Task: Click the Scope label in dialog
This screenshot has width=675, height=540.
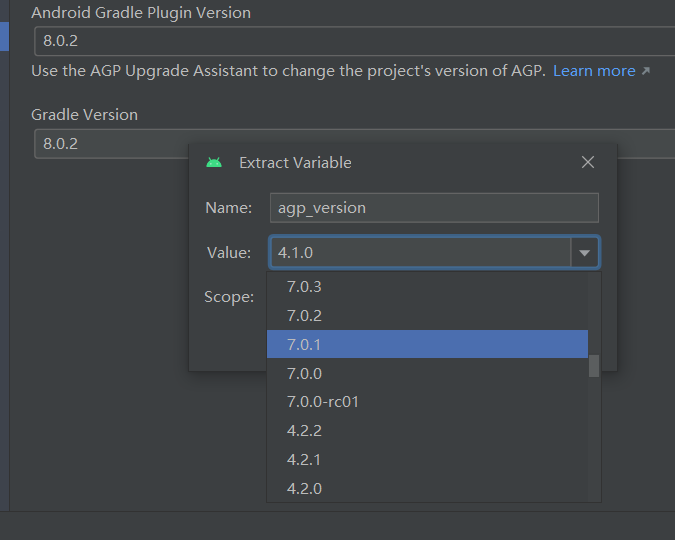Action: click(229, 297)
